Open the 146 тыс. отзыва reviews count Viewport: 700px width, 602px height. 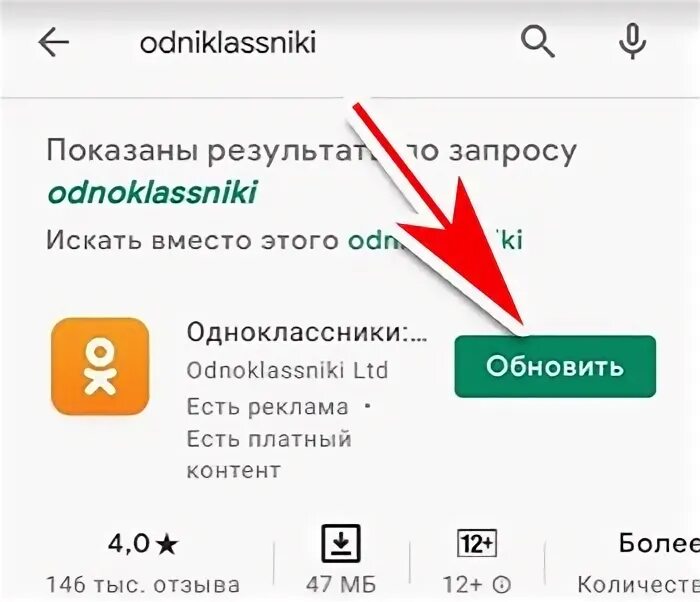point(143,584)
